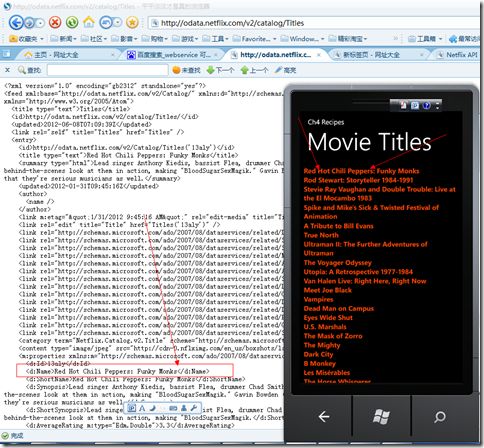
Task: Select Les Misérables in the movie list
Action: click(327, 372)
